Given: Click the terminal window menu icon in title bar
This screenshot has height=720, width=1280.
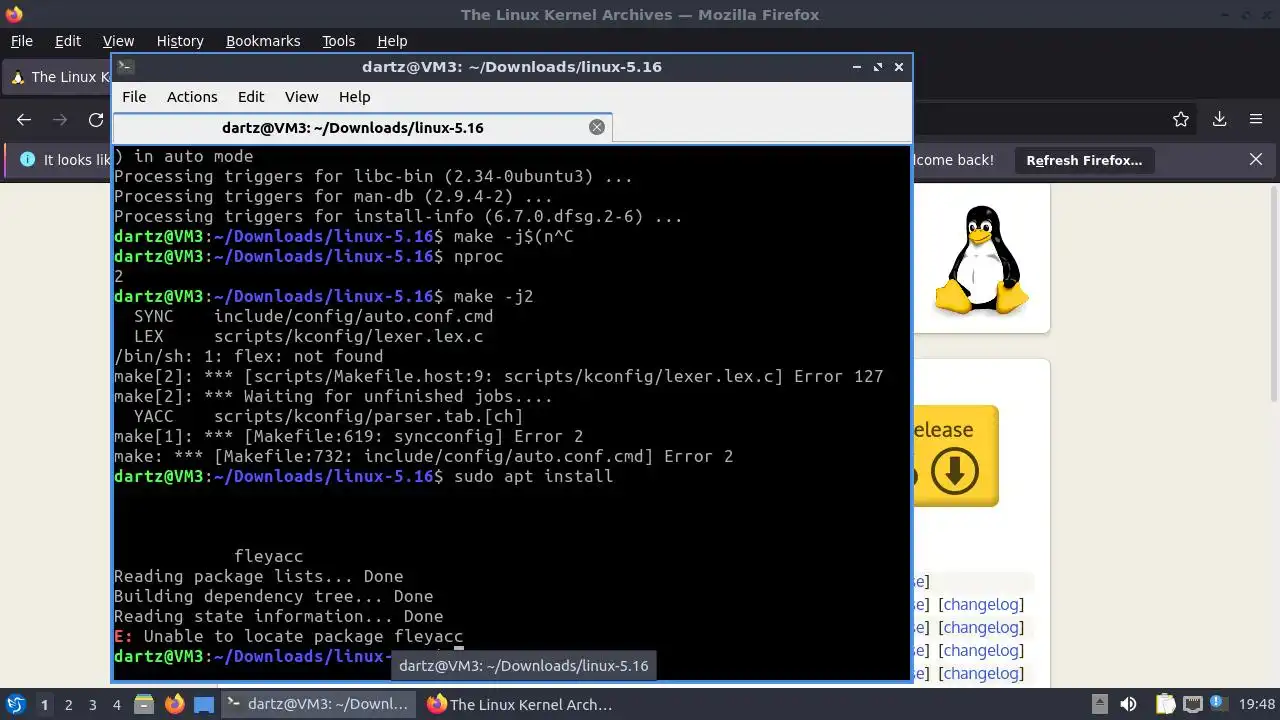Looking at the screenshot, I should point(125,67).
